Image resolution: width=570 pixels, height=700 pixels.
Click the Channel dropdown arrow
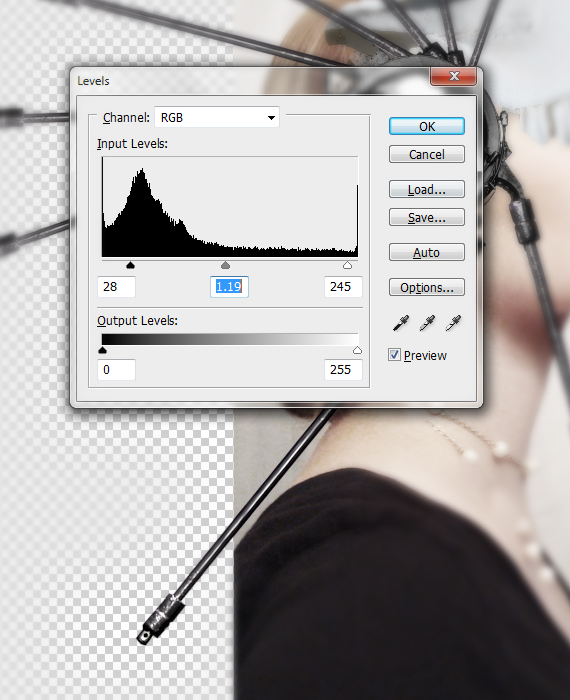pos(271,118)
